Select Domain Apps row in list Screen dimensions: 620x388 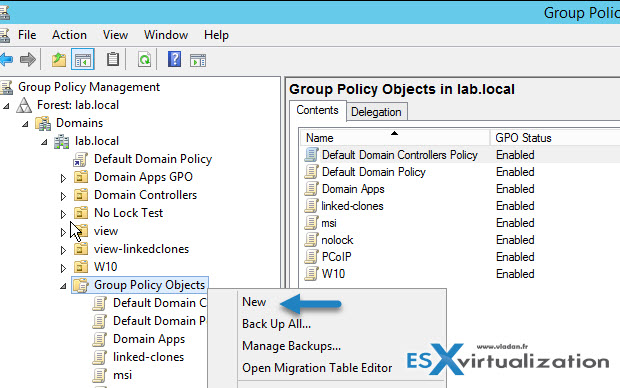tap(353, 189)
